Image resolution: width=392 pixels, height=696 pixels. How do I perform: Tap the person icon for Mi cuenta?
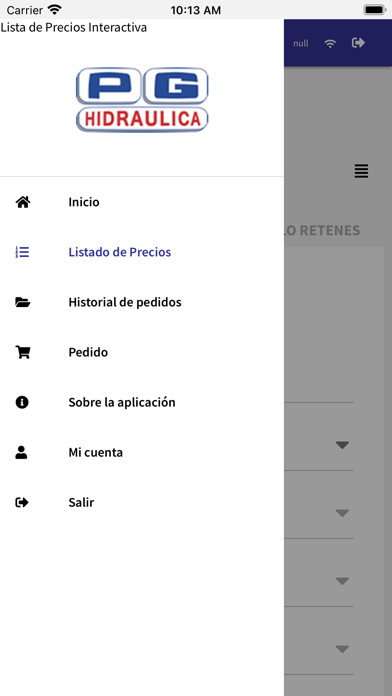coord(21,452)
